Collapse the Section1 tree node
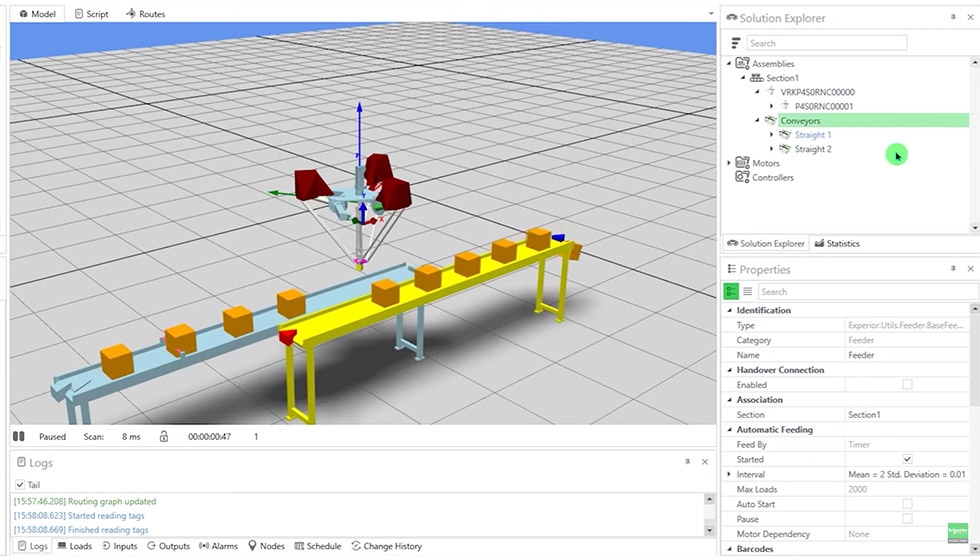980x560 pixels. click(743, 78)
